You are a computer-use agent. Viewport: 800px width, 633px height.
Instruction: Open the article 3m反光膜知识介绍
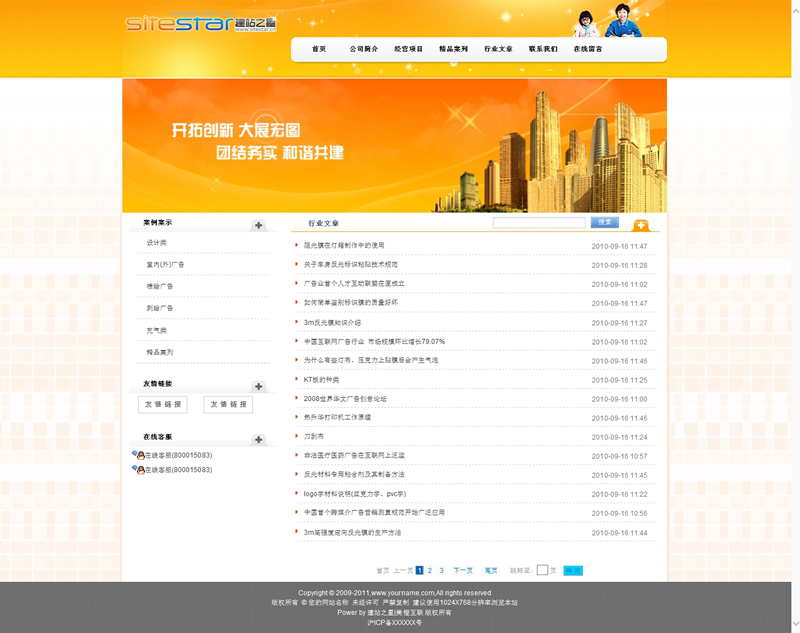coord(332,323)
